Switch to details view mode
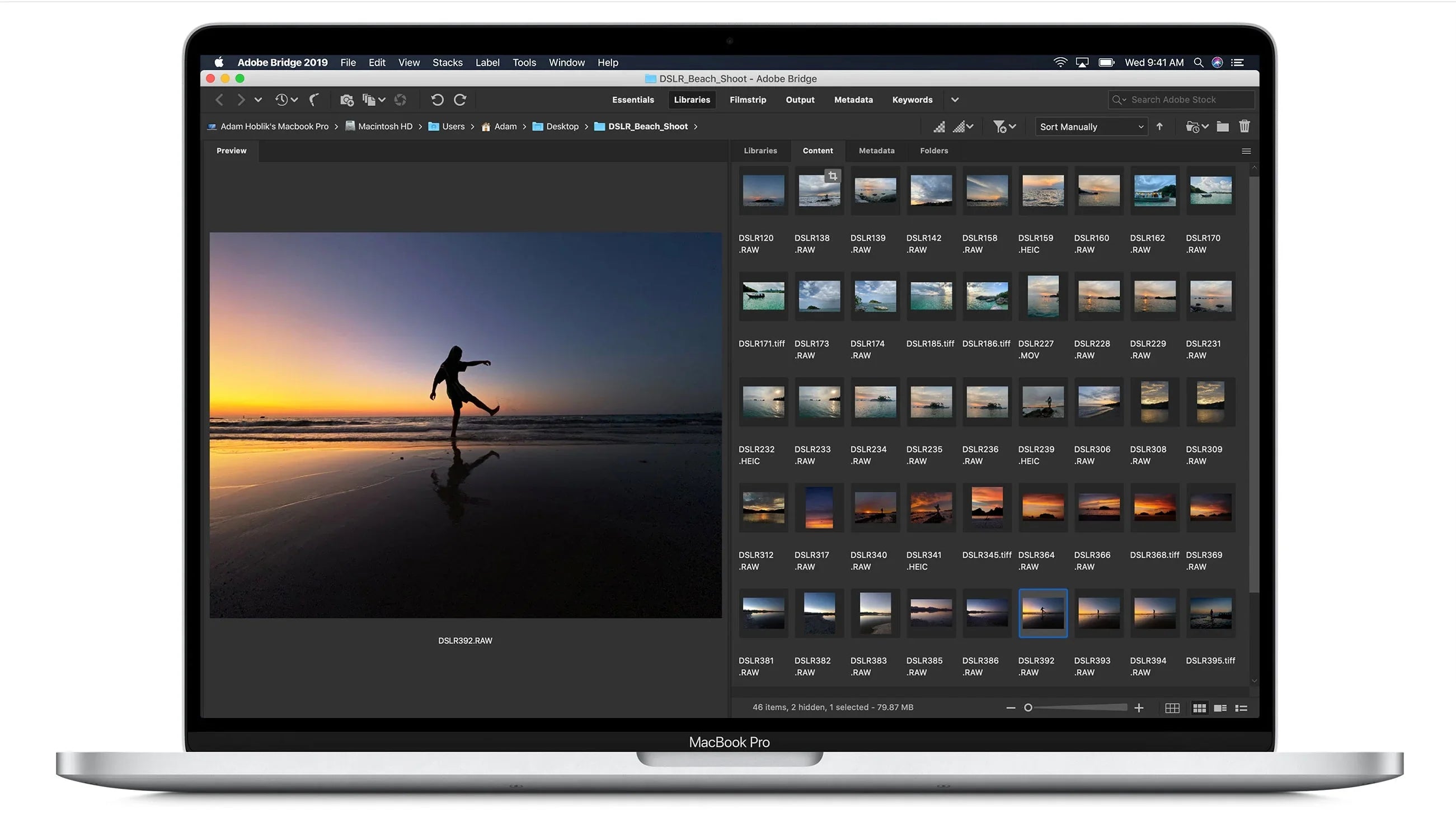Image resolution: width=1456 pixels, height=819 pixels. click(x=1220, y=708)
